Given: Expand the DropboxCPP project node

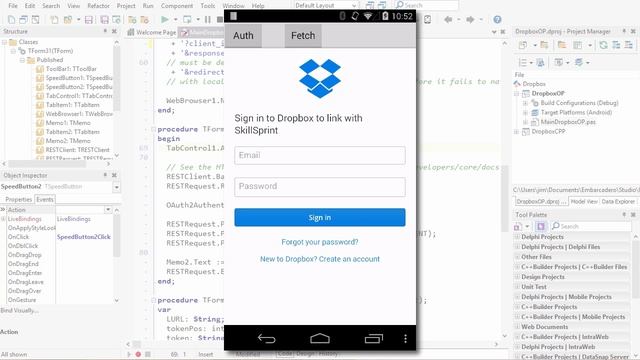Looking at the screenshot, I should point(516,131).
